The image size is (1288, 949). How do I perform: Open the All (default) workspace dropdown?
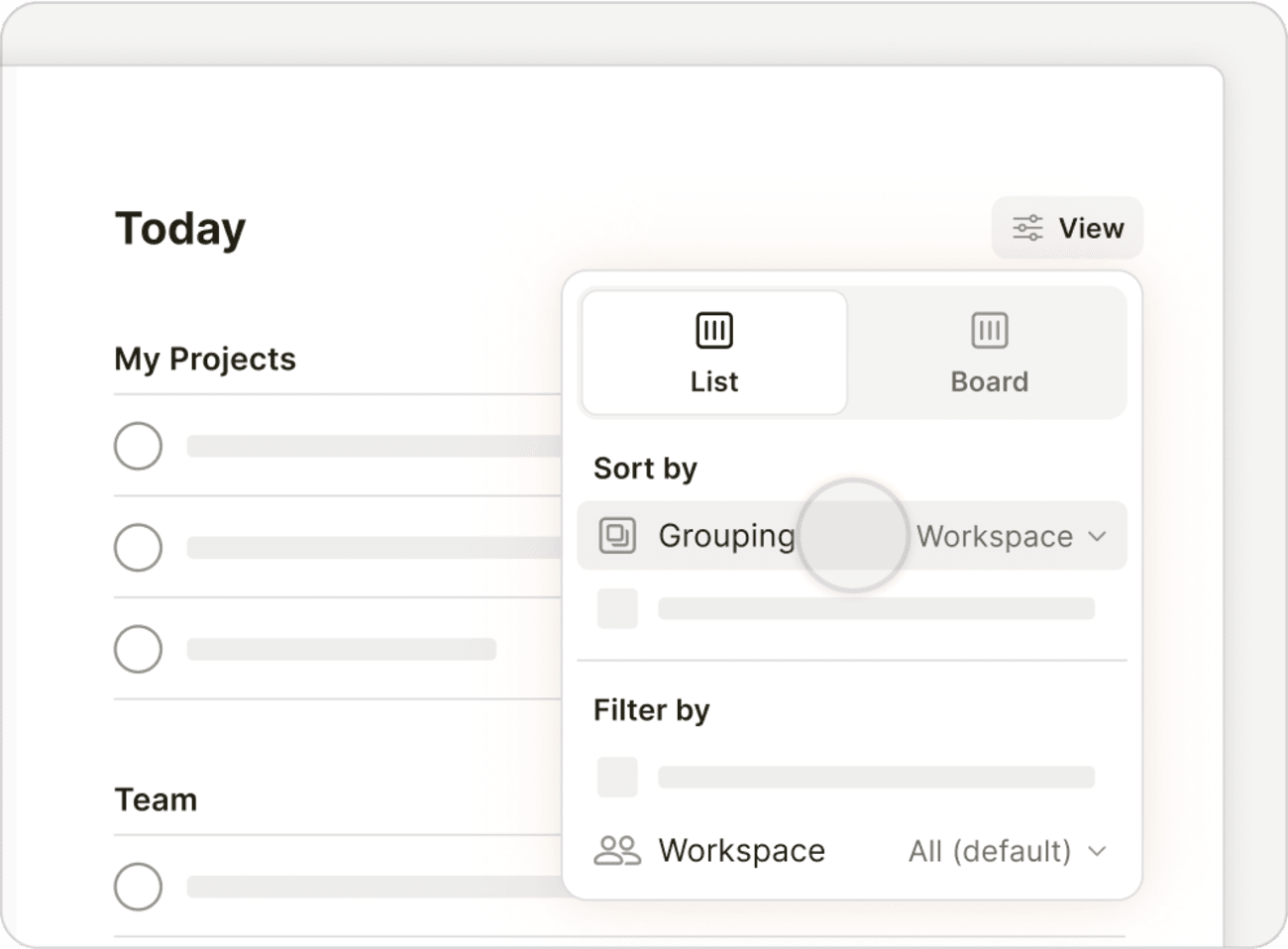pos(1006,850)
